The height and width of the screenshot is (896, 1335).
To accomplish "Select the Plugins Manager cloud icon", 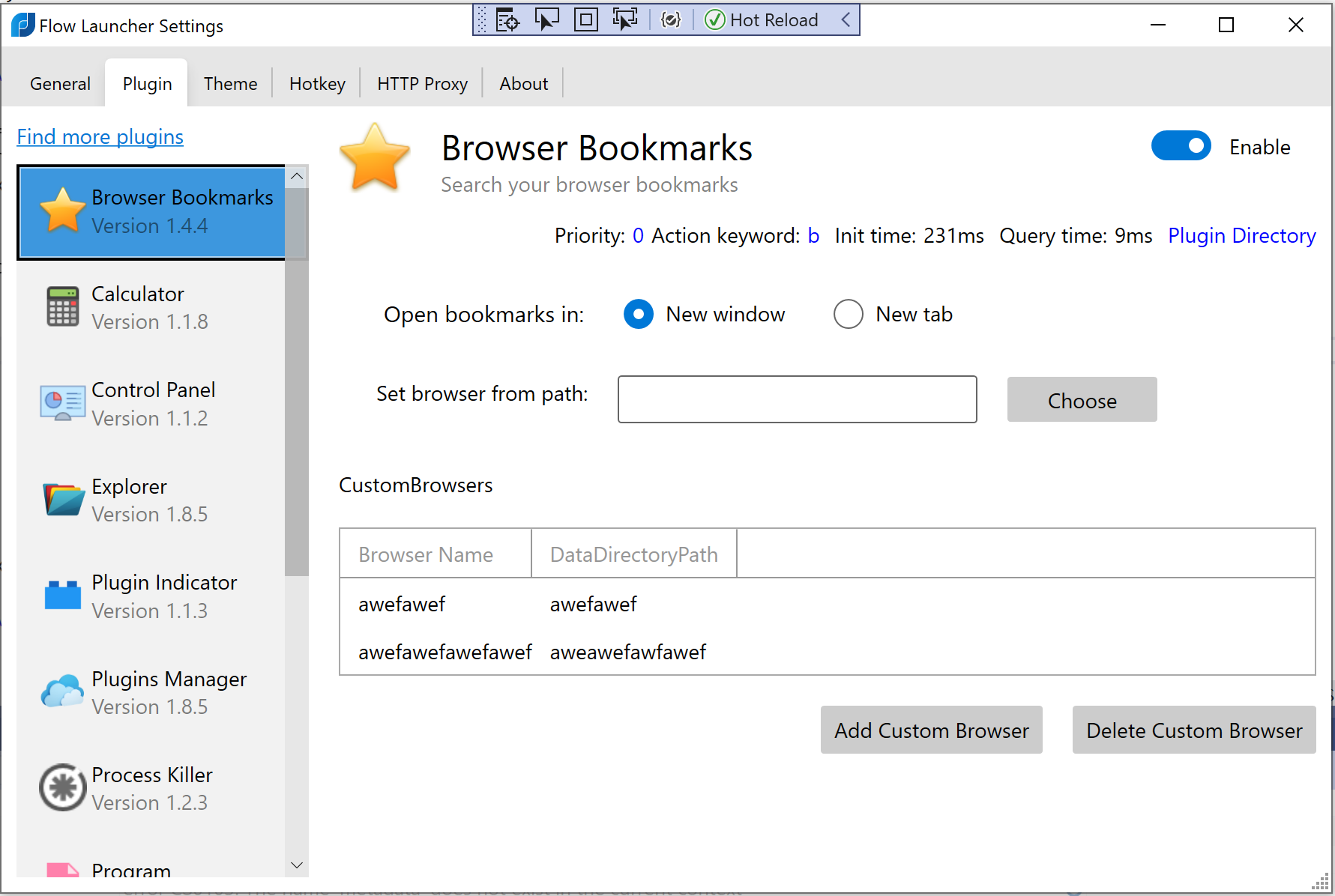I will coord(62,691).
